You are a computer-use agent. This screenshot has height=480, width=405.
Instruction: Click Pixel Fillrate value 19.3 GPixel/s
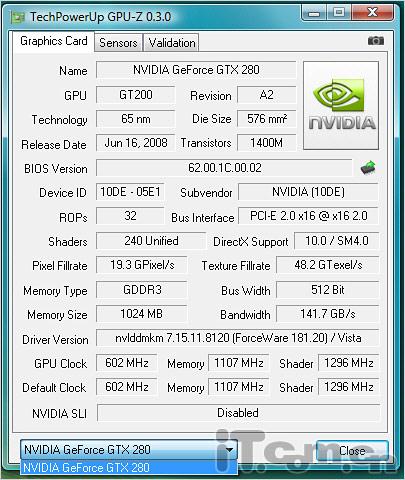[x=142, y=265]
